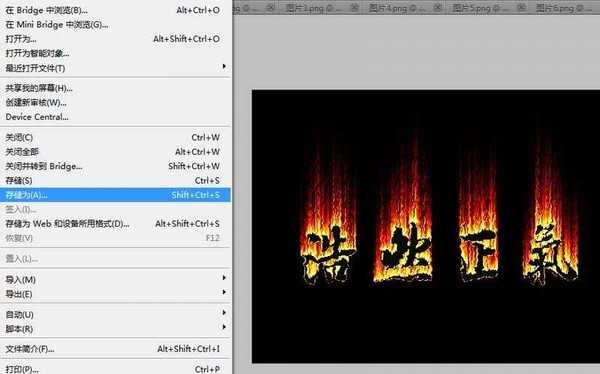The height and width of the screenshot is (374, 600).
Task: Select 关闭并转到 Bridge... entry
Action: (115, 167)
